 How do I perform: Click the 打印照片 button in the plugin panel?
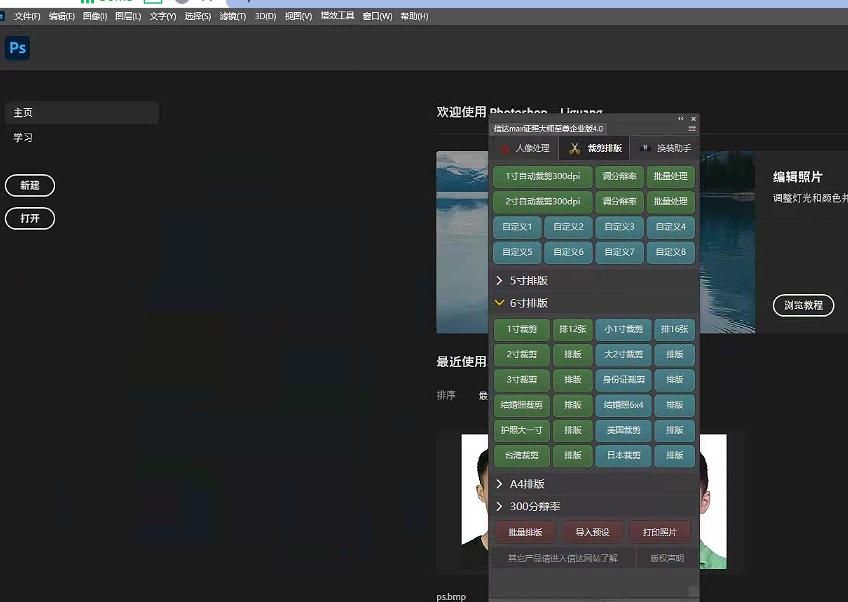660,531
